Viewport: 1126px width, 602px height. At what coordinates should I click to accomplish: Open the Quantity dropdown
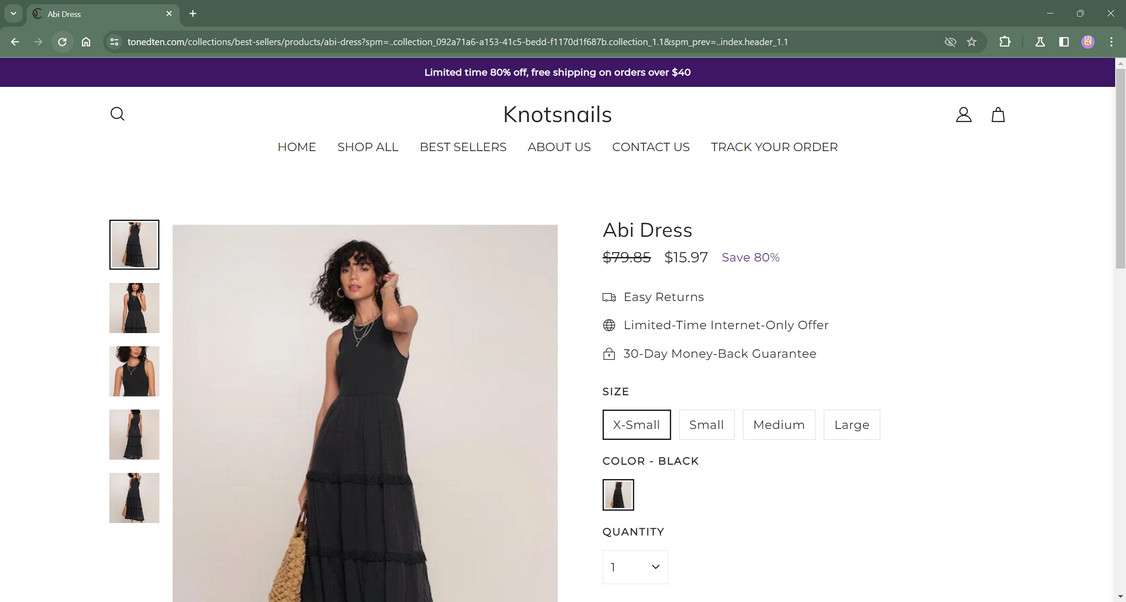(634, 566)
